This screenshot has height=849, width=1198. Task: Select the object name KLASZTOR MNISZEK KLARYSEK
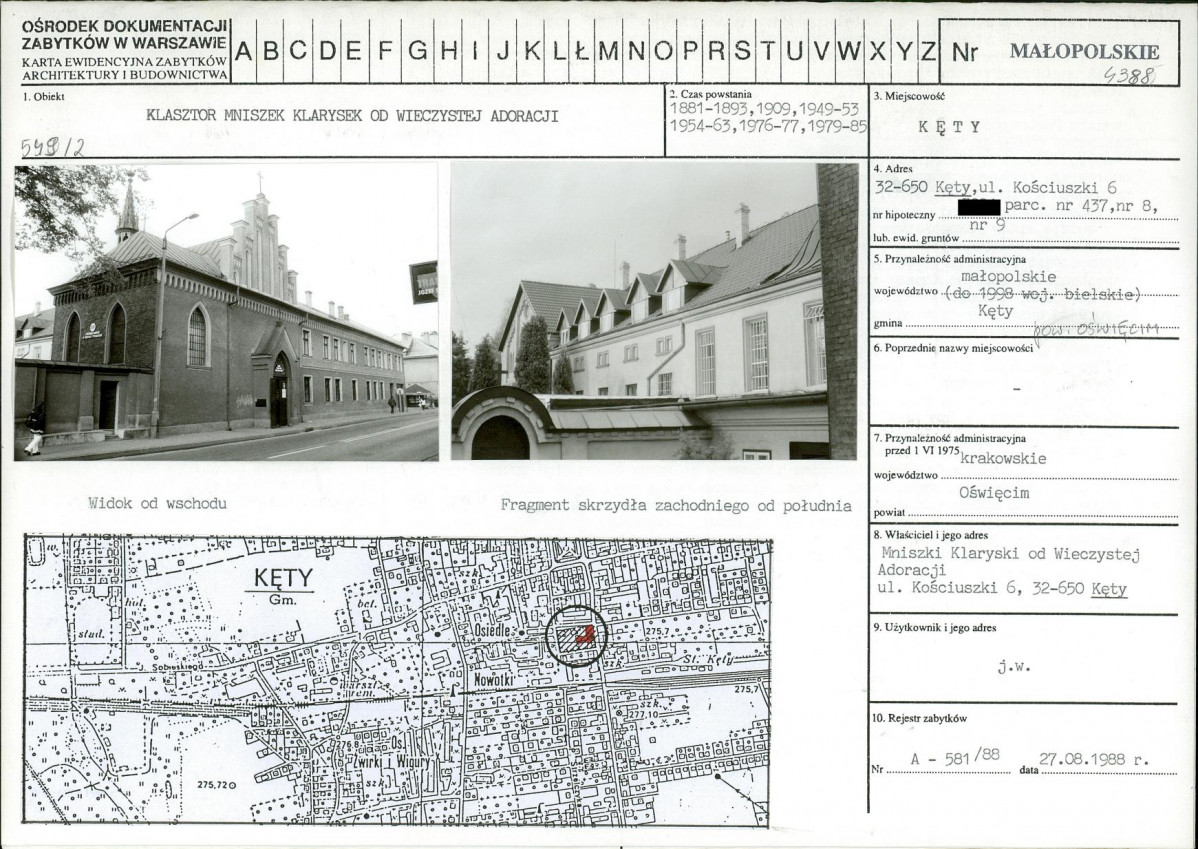click(x=352, y=115)
